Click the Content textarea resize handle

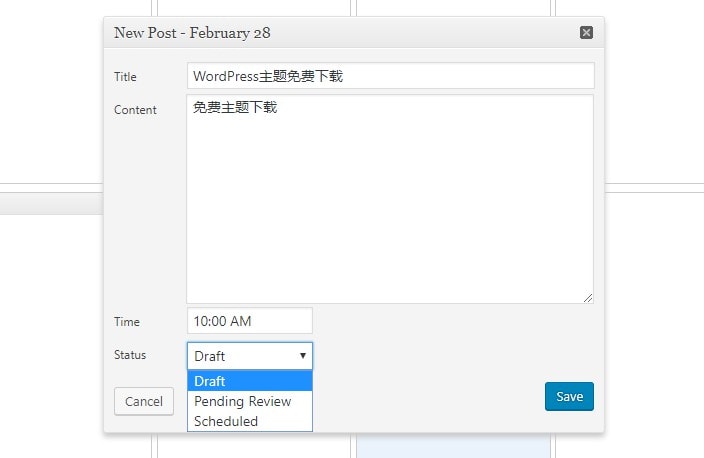coord(588,298)
